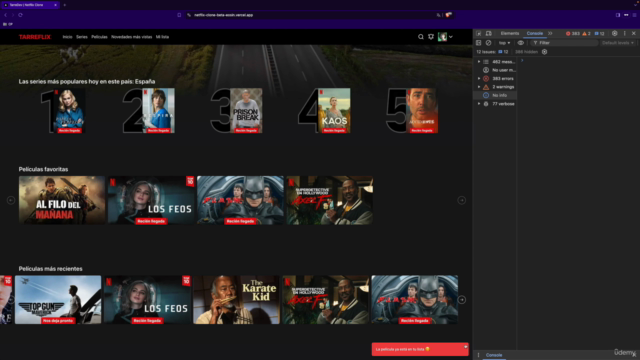The width and height of the screenshot is (640, 360).
Task: Dismiss the red toast notification close icon
Action: [x=466, y=347]
